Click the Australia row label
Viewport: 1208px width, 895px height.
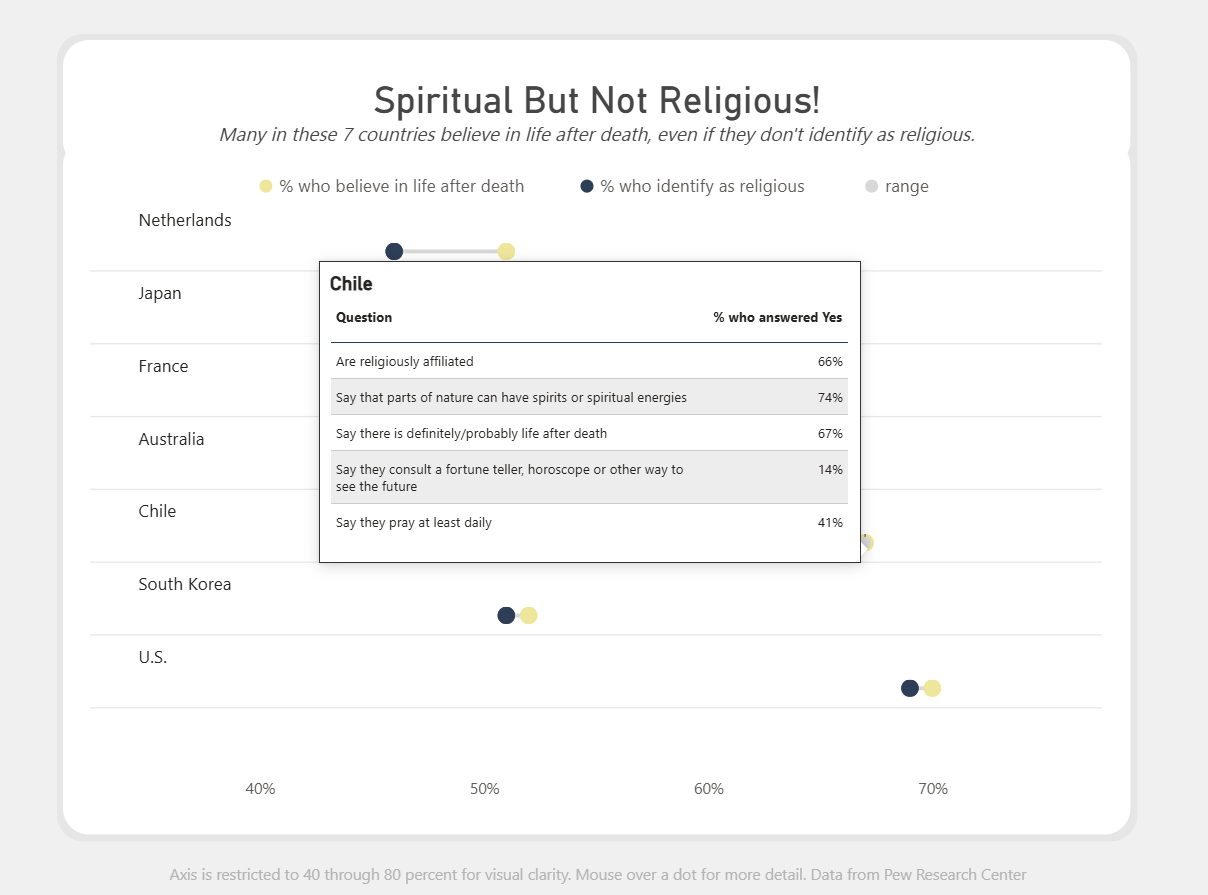click(171, 439)
